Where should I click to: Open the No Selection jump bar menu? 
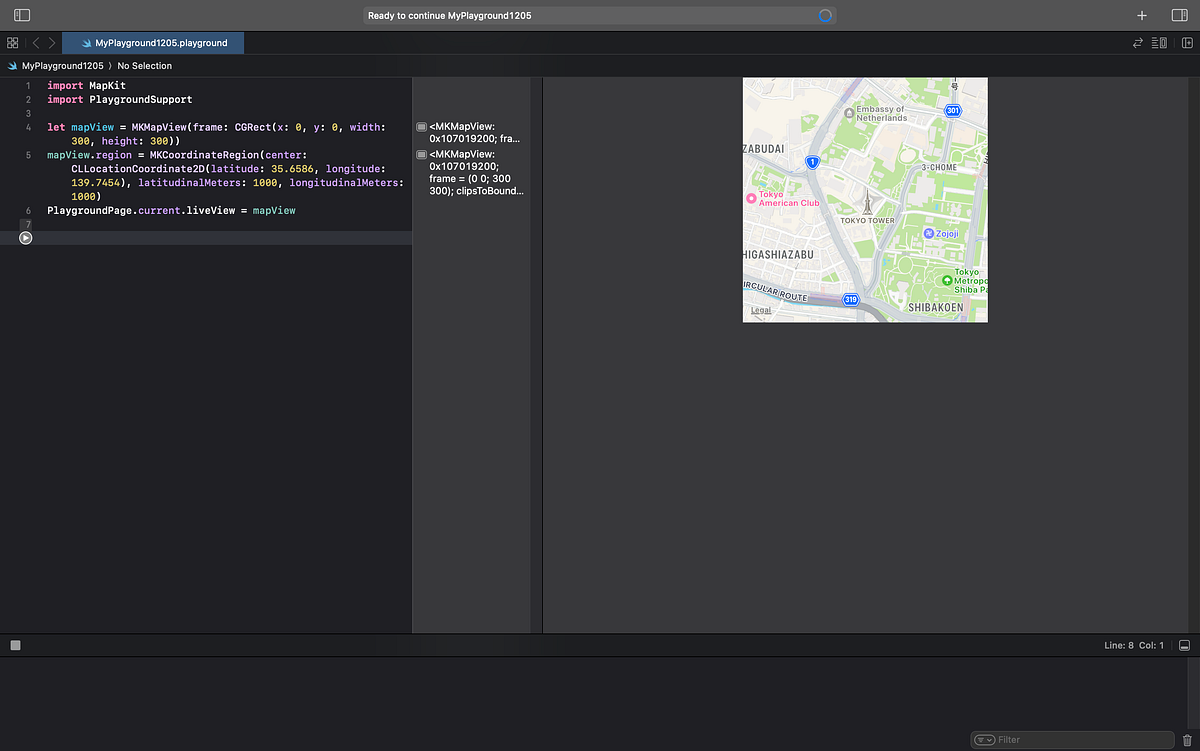(x=144, y=65)
